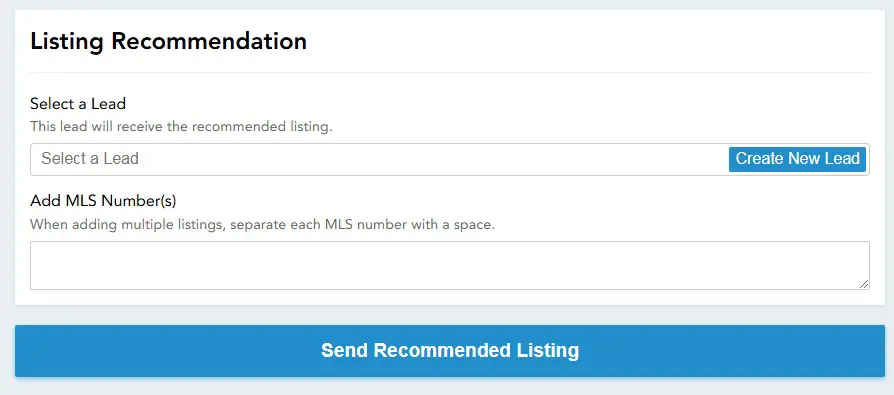Click the word "Recommendation" in the title
Image resolution: width=894 pixels, height=395 pixels.
(209, 42)
